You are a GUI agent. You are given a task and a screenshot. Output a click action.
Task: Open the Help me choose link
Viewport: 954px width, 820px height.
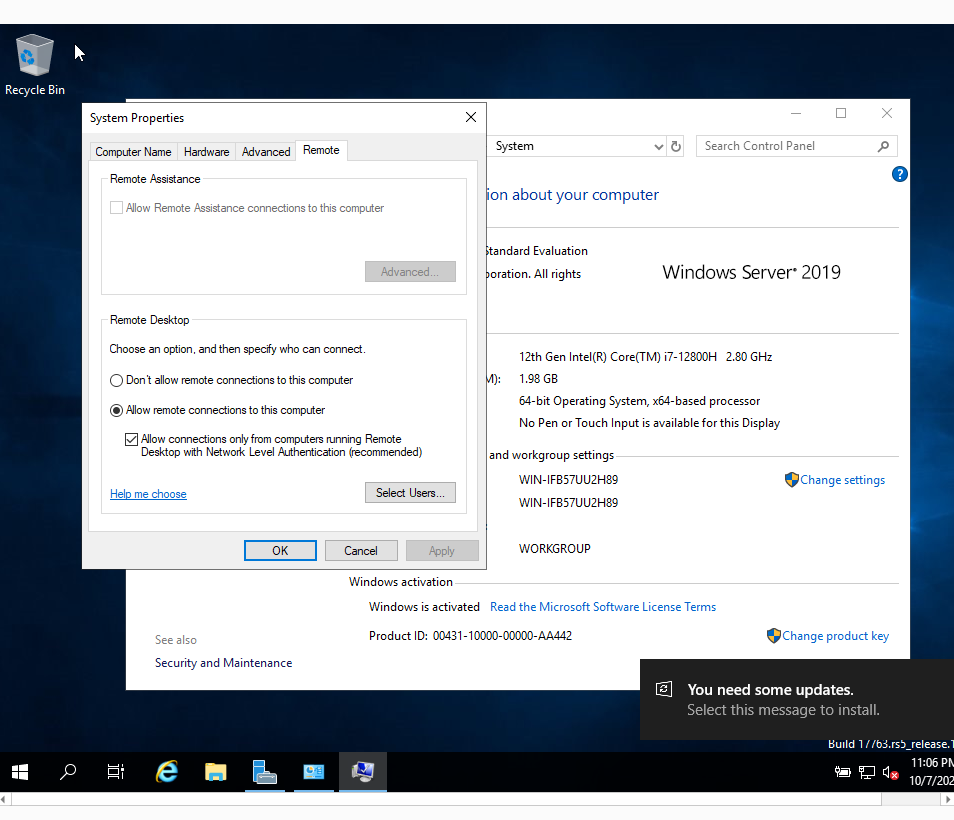point(148,494)
